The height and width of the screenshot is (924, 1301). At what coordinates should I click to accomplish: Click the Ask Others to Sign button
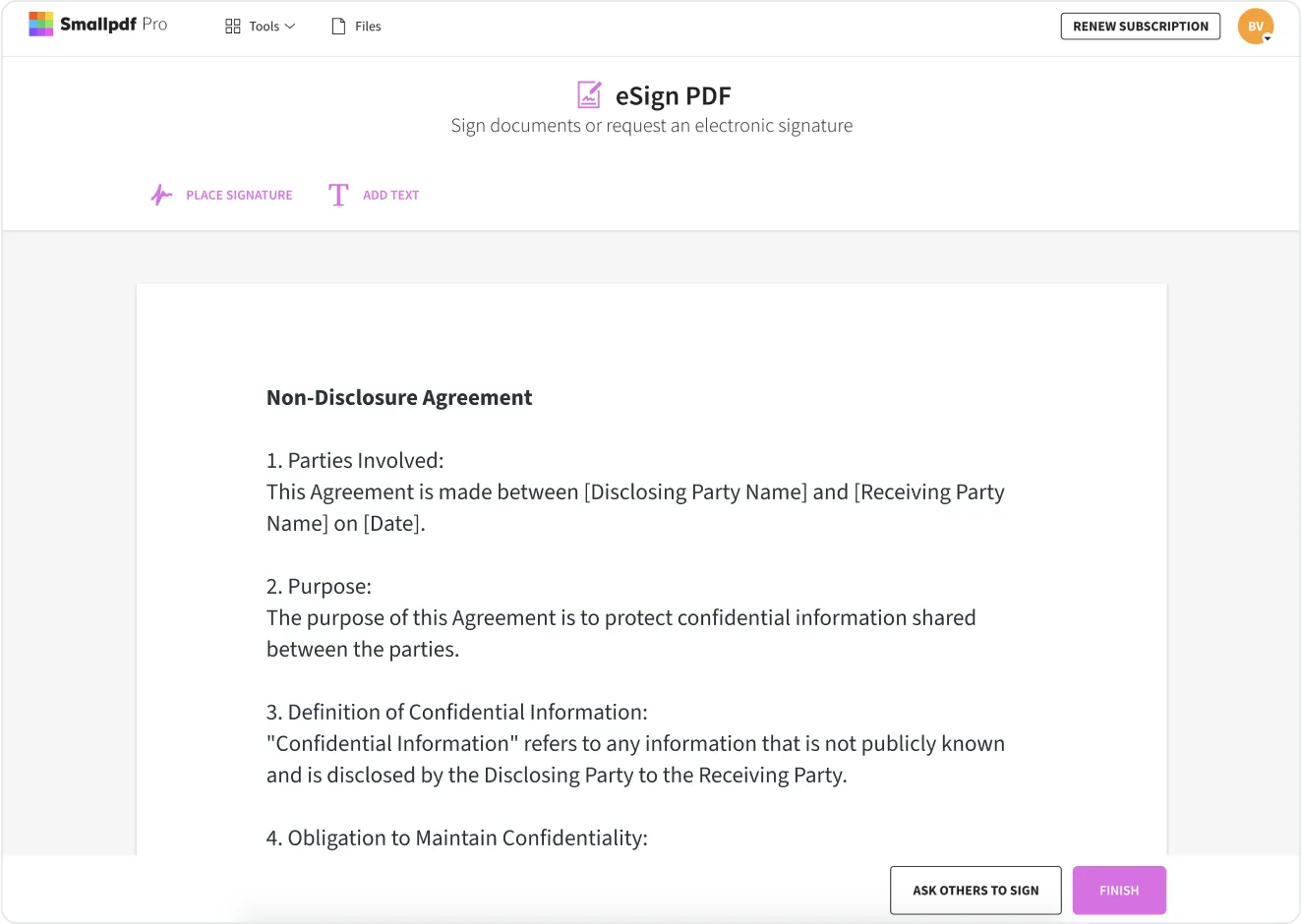(x=976, y=891)
